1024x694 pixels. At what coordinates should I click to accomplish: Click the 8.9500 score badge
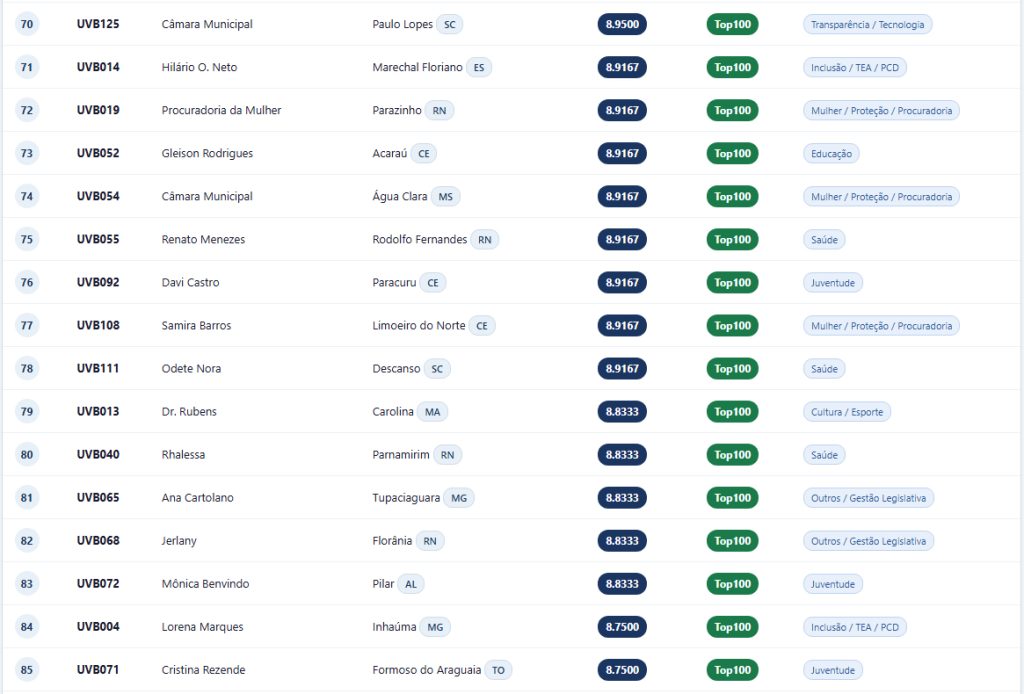tap(622, 24)
